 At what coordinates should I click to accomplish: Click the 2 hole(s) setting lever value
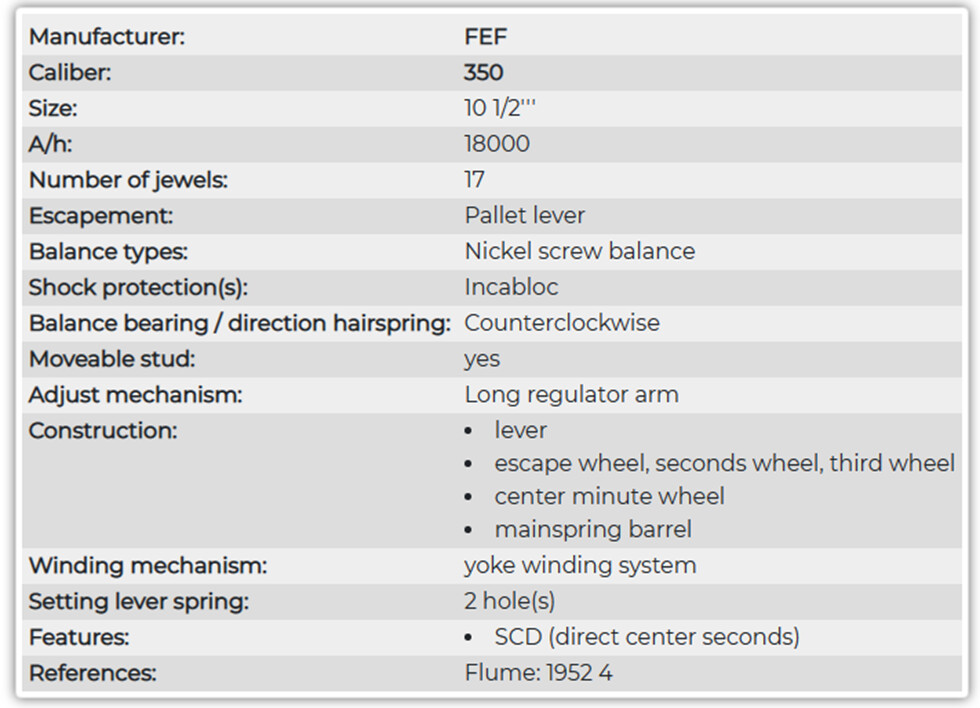(x=509, y=601)
